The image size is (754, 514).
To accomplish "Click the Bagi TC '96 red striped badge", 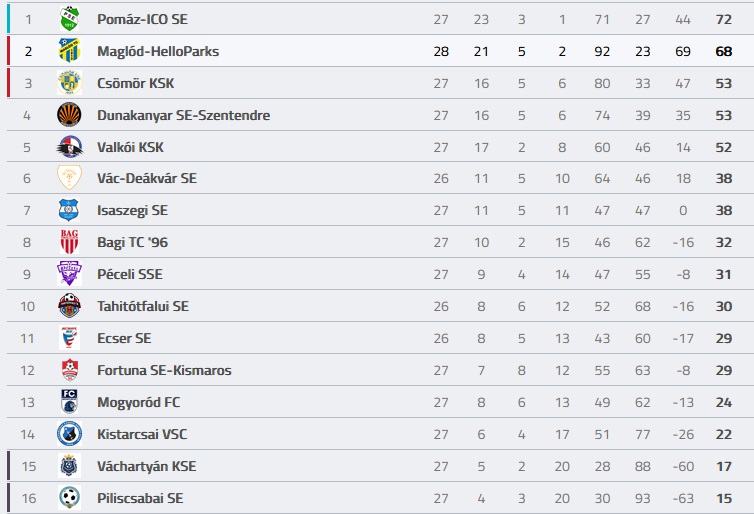I will coord(69,242).
